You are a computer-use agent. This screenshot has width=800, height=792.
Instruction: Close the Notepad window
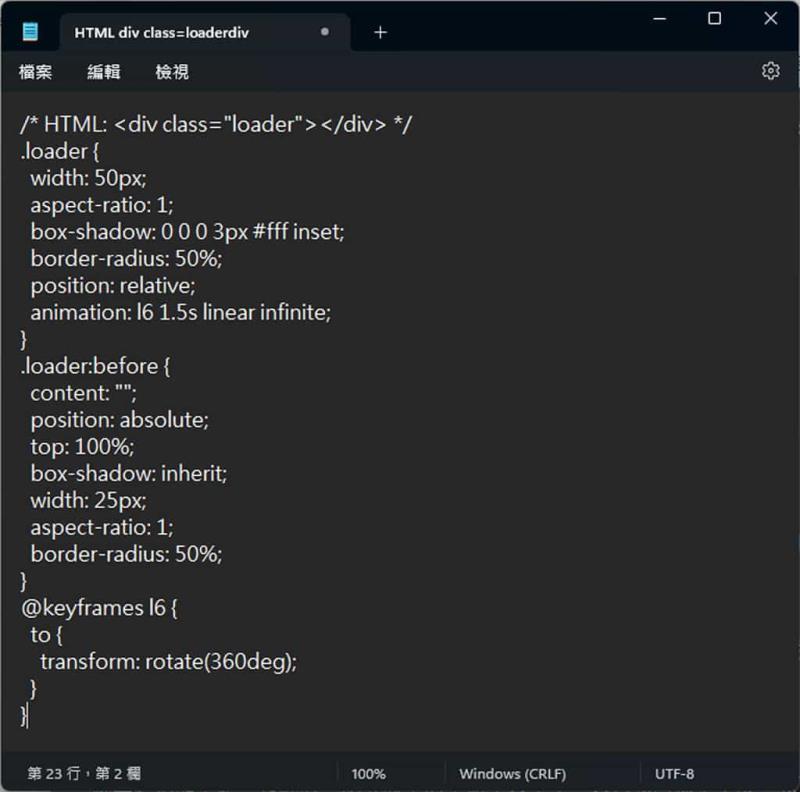770,19
